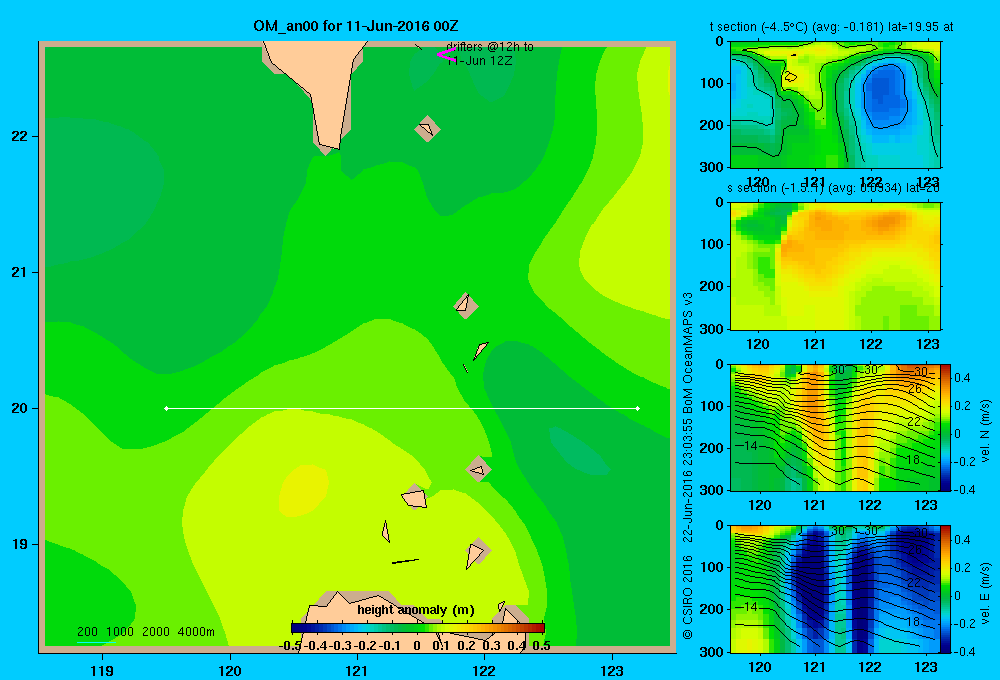Click the salinity section plot thumbnail
1000x680 pixels.
pos(835,266)
